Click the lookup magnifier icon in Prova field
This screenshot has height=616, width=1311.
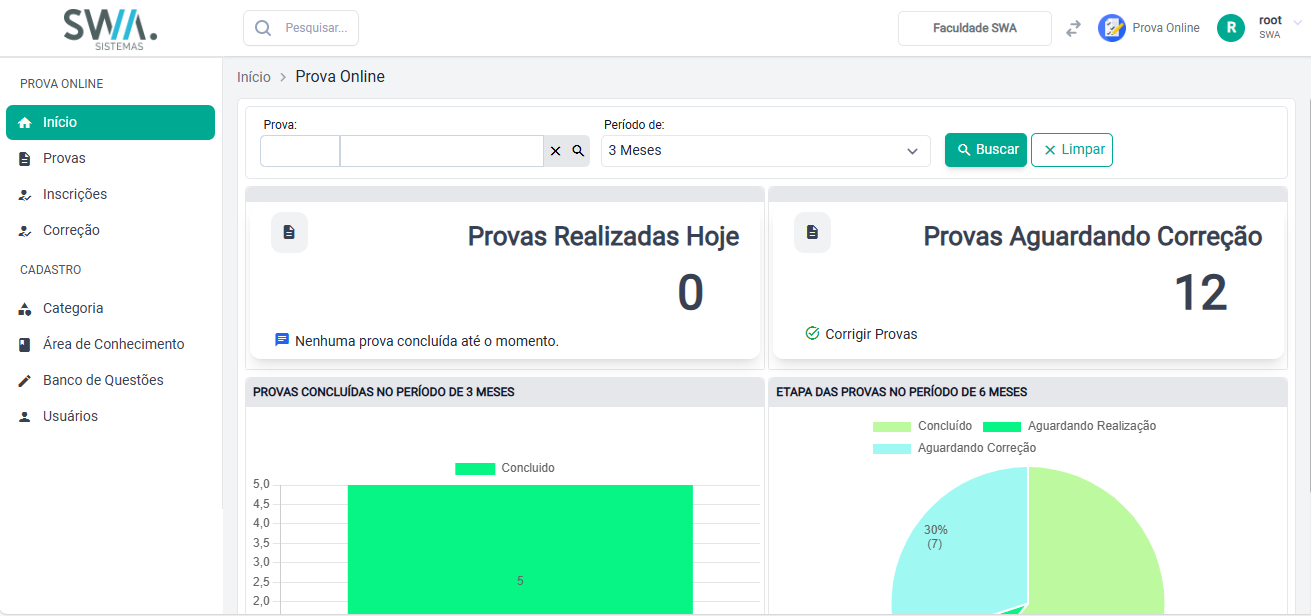click(578, 151)
